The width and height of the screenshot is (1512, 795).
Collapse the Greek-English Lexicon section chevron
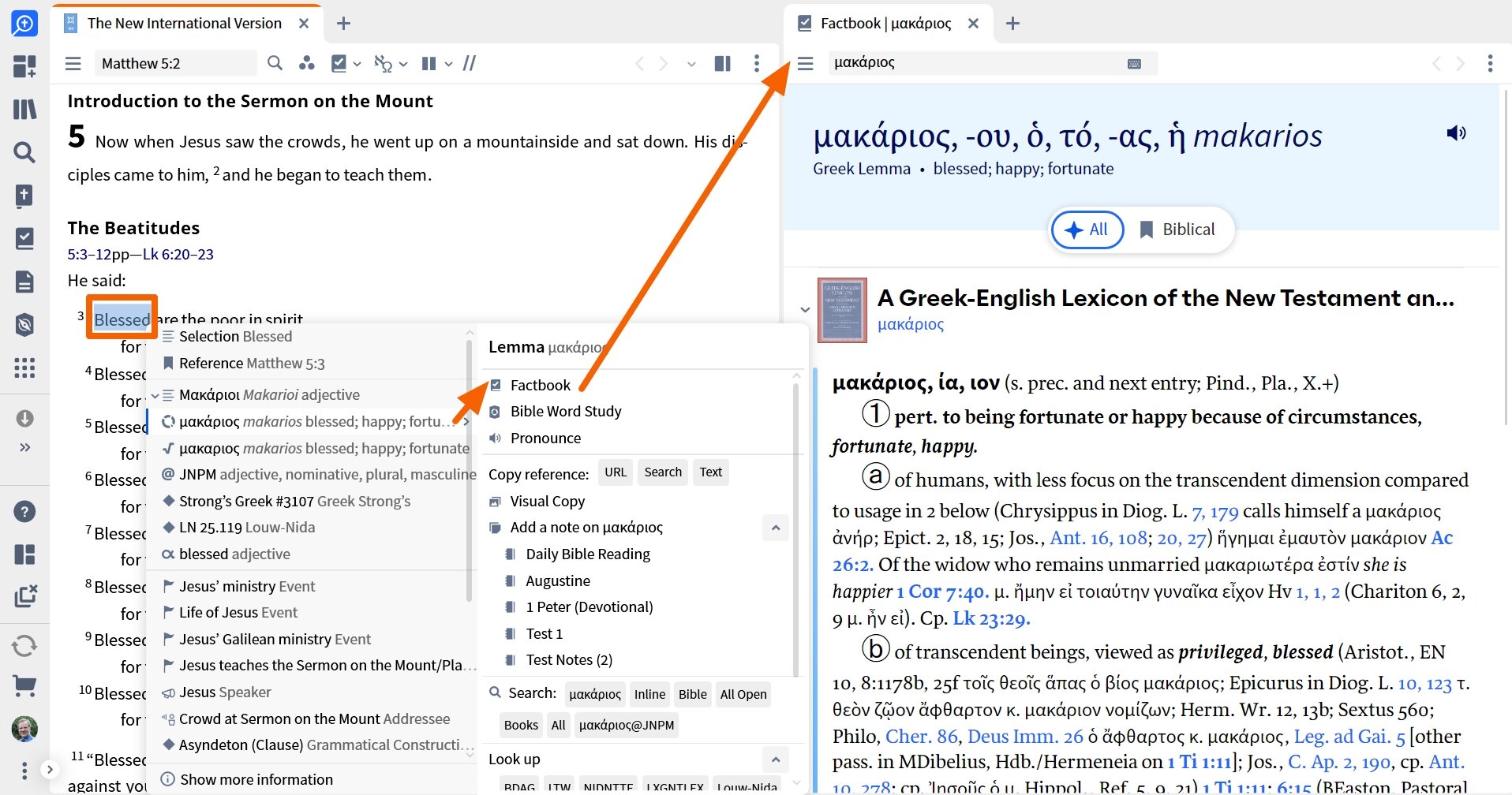pyautogui.click(x=805, y=309)
